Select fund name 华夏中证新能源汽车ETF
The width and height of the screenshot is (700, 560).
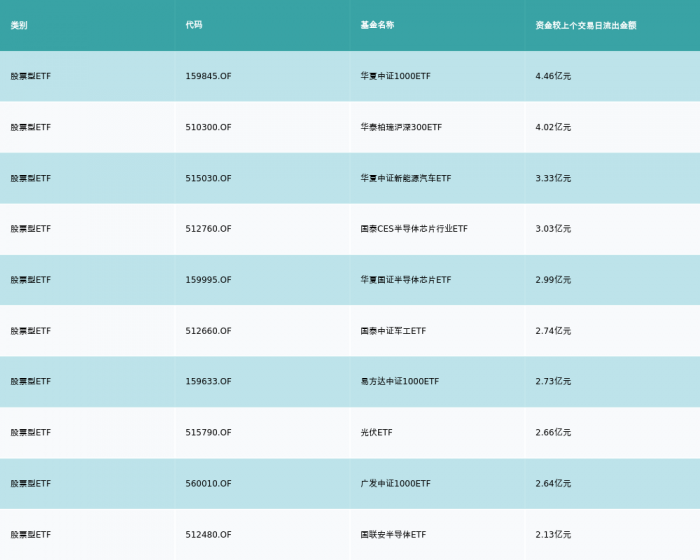[x=406, y=178]
